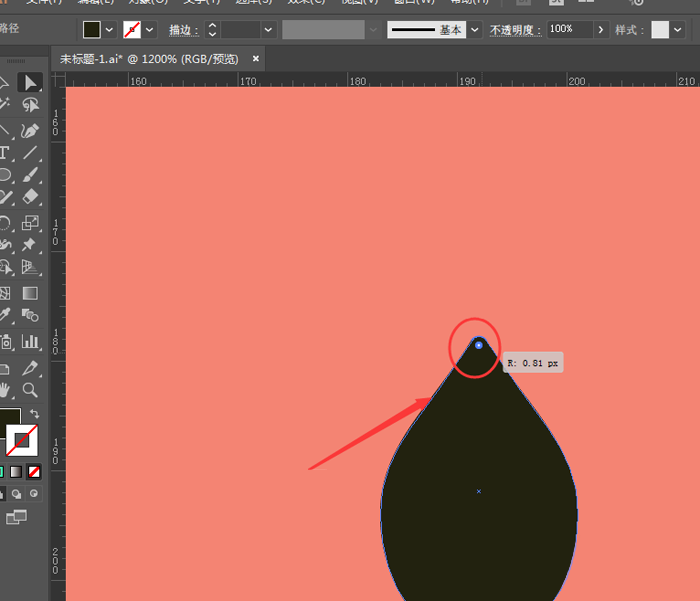The height and width of the screenshot is (601, 700).
Task: Select the Puppet Warp pin tool
Action: [x=30, y=245]
